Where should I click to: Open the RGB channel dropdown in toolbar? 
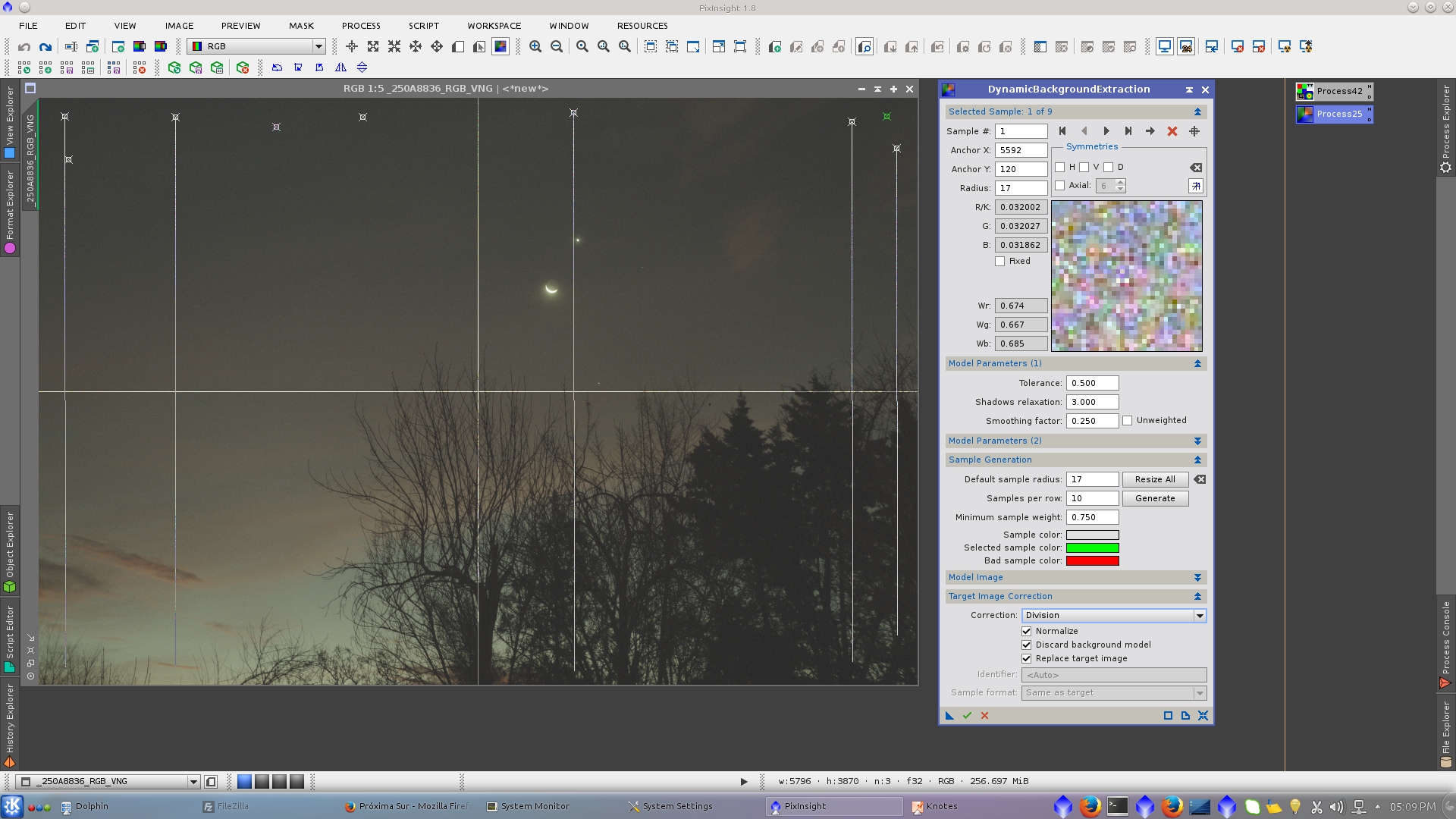[x=256, y=46]
